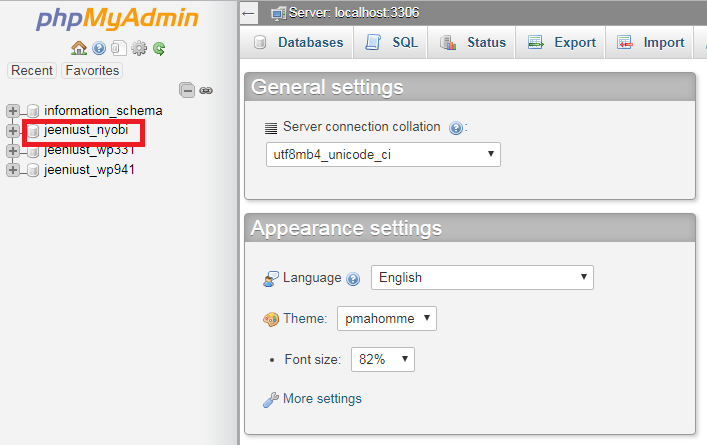Click the More settings link
The height and width of the screenshot is (445, 707).
tap(322, 399)
